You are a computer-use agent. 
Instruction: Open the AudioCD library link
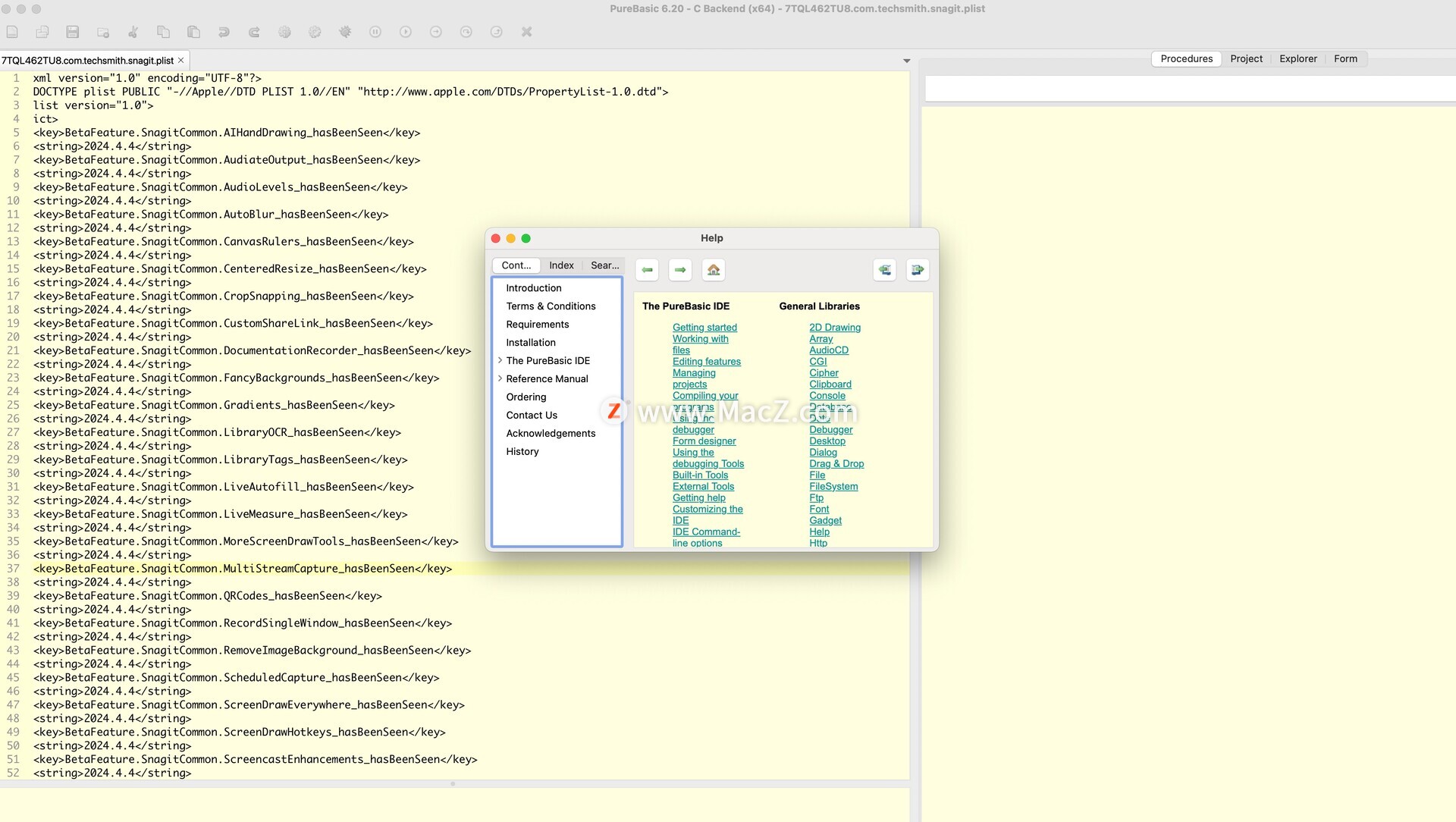[x=829, y=350]
